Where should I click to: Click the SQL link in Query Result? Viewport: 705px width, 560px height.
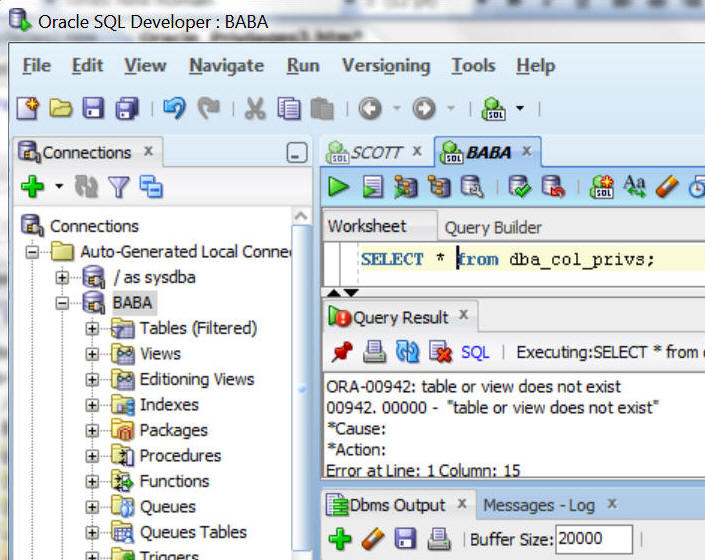point(475,353)
